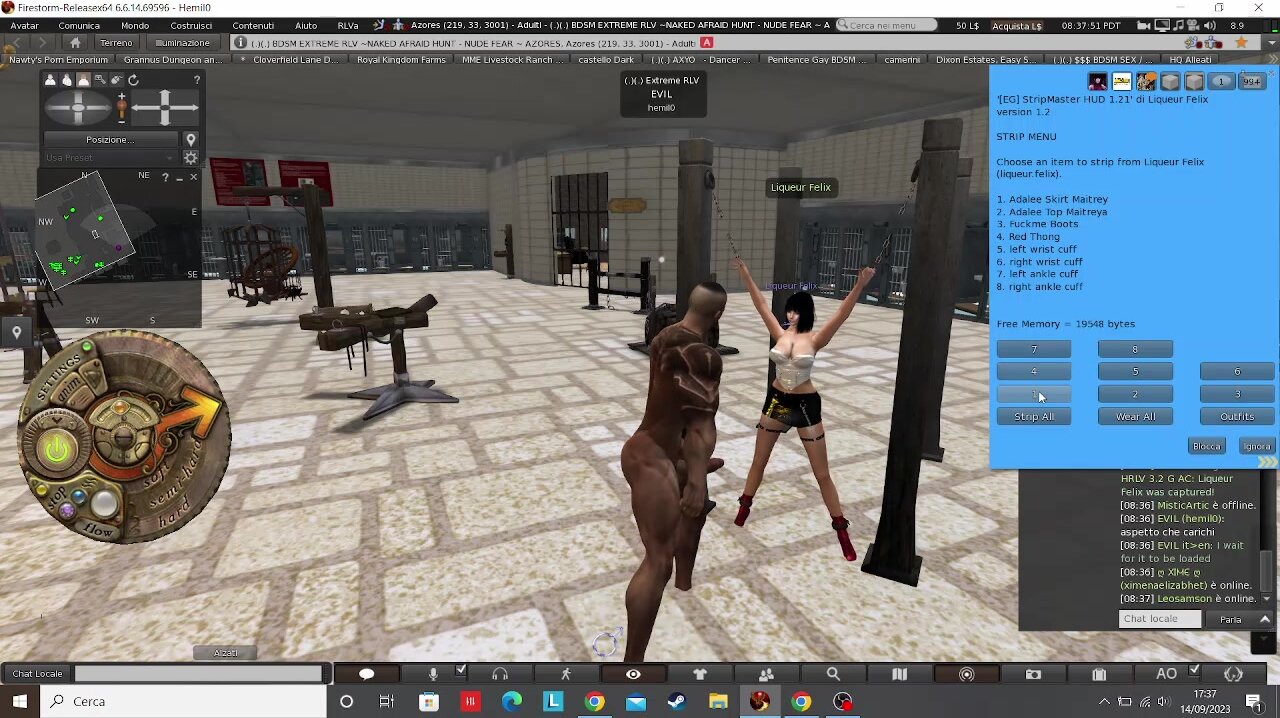Click the snapshot camera toolbar icon
Viewport: 1280px width, 718px height.
coord(1033,675)
